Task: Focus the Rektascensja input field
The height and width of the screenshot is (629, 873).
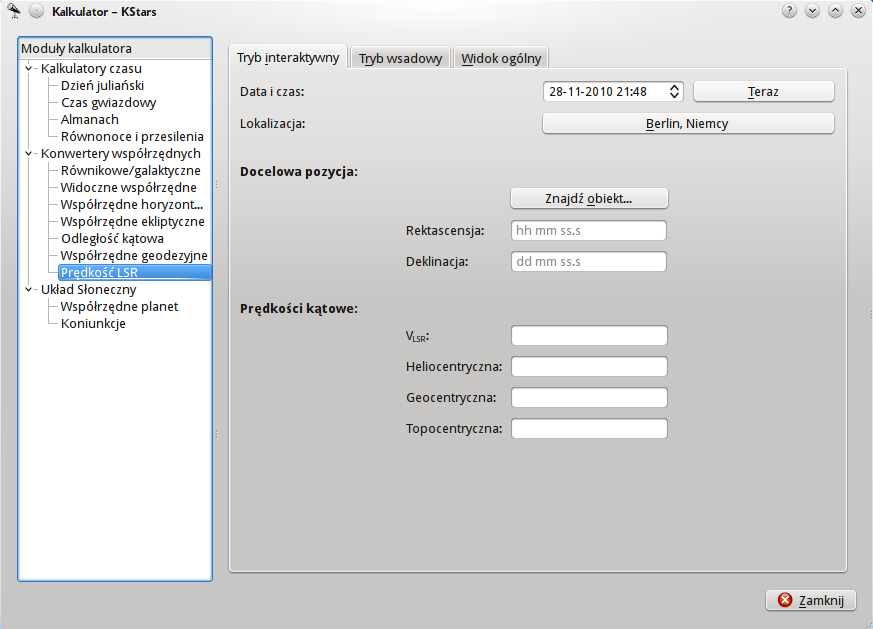Action: 588,231
